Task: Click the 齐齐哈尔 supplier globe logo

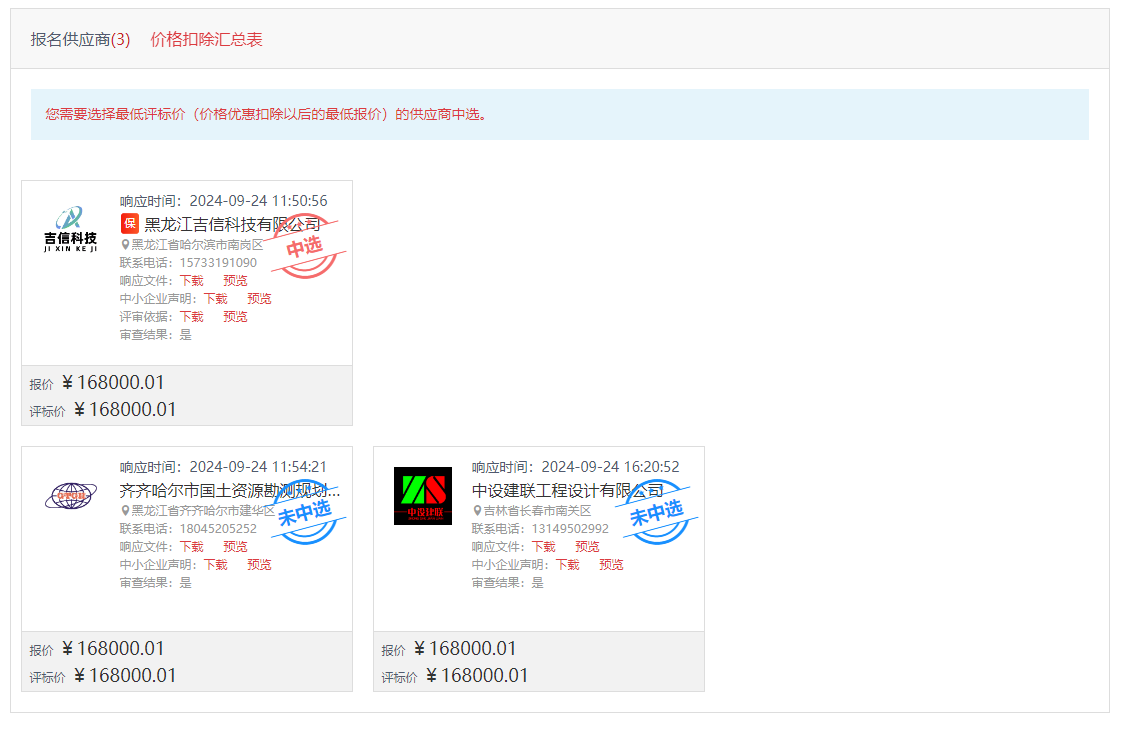Action: (x=71, y=496)
